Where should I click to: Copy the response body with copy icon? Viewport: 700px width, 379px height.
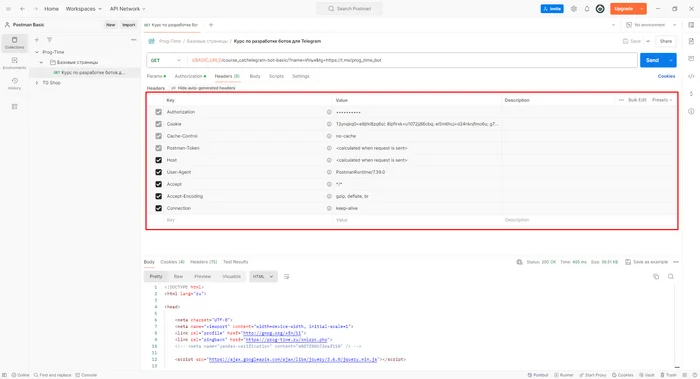tap(656, 276)
